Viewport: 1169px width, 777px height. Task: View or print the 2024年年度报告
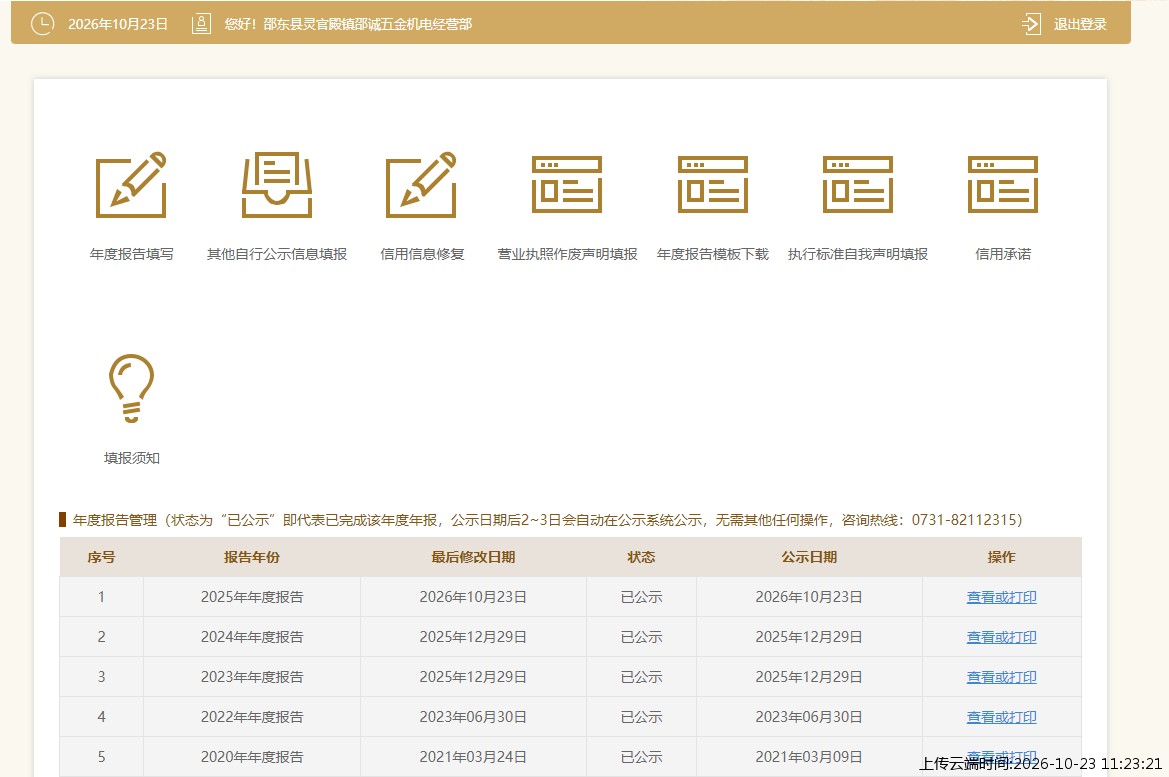point(1001,637)
